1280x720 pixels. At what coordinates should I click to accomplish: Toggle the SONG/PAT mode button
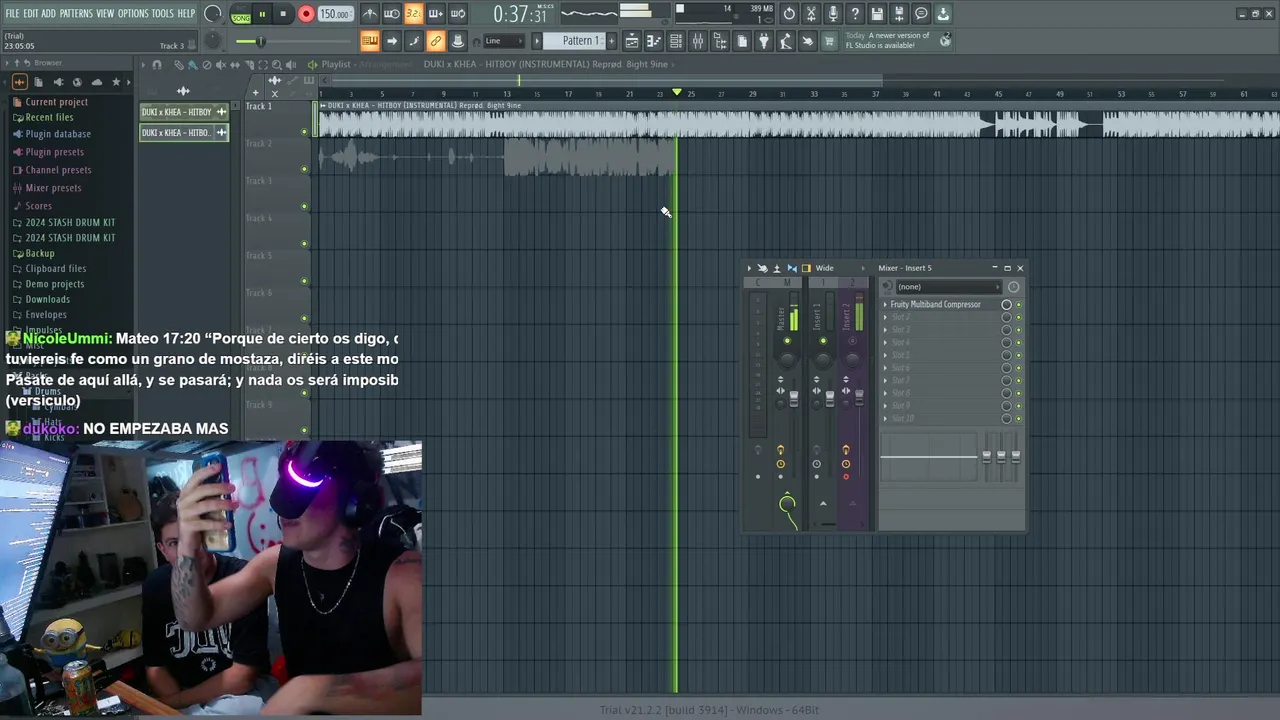(241, 15)
